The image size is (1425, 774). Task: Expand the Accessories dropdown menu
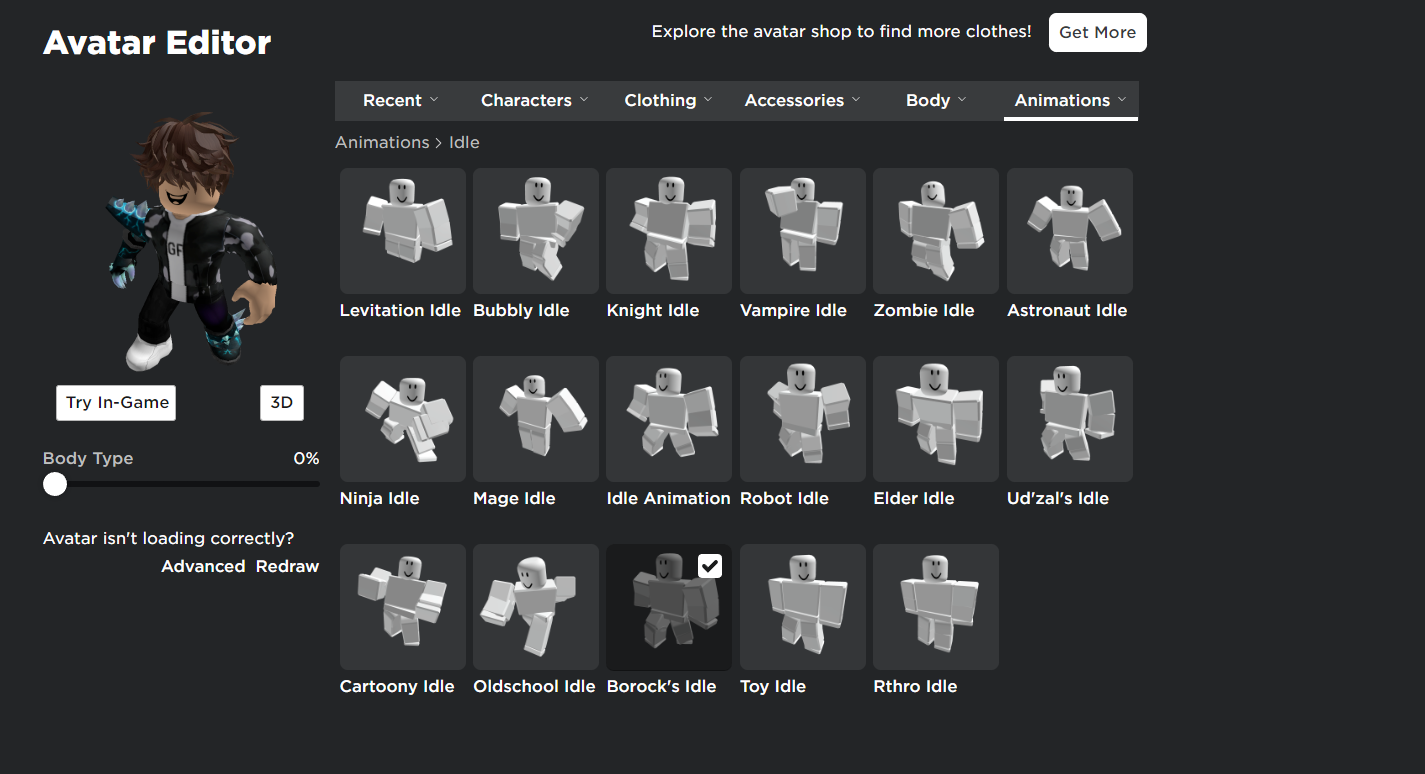pyautogui.click(x=802, y=100)
